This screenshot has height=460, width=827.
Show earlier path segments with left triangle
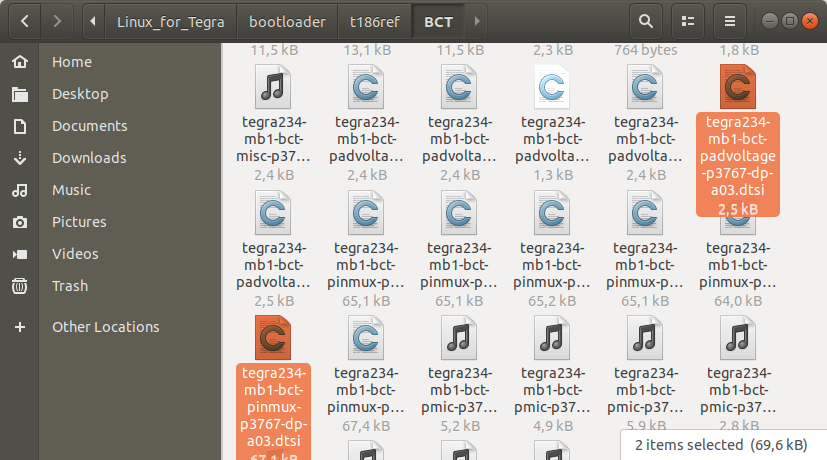click(x=93, y=22)
